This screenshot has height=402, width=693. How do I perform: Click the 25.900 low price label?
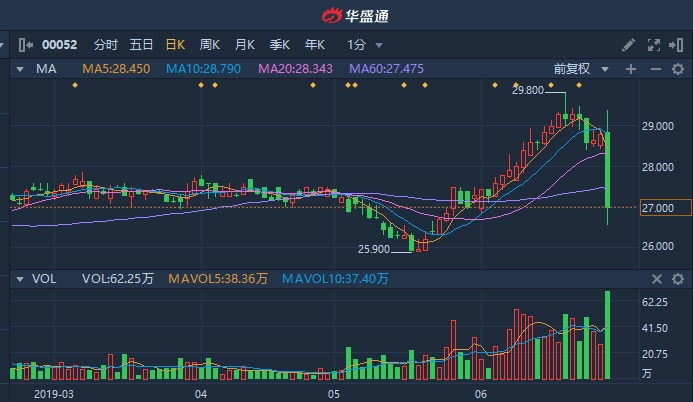(374, 249)
